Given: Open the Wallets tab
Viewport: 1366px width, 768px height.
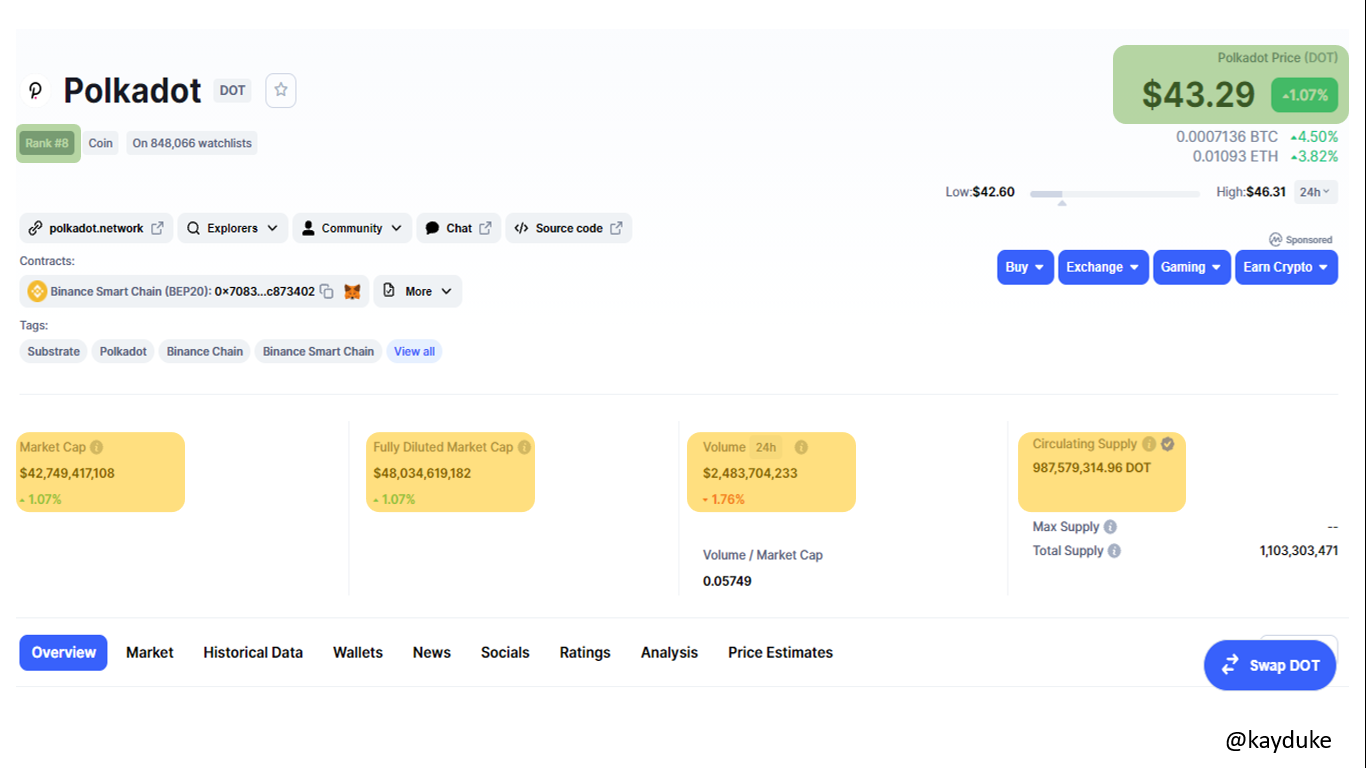Looking at the screenshot, I should click(x=358, y=652).
